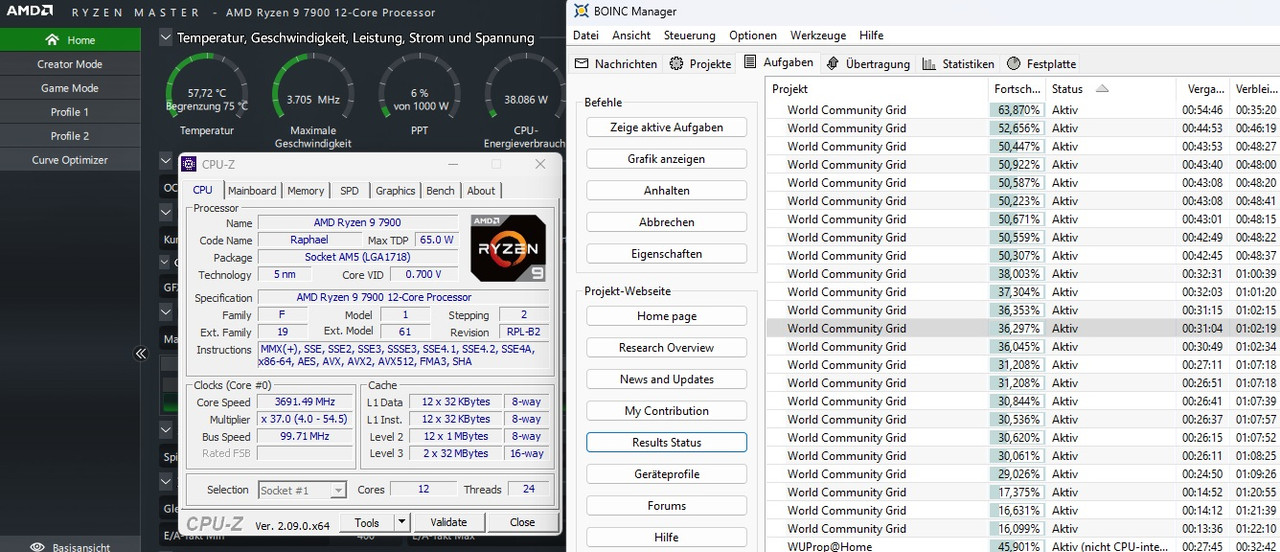Click the My Contribution button
1280x552 pixels.
[x=666, y=411]
